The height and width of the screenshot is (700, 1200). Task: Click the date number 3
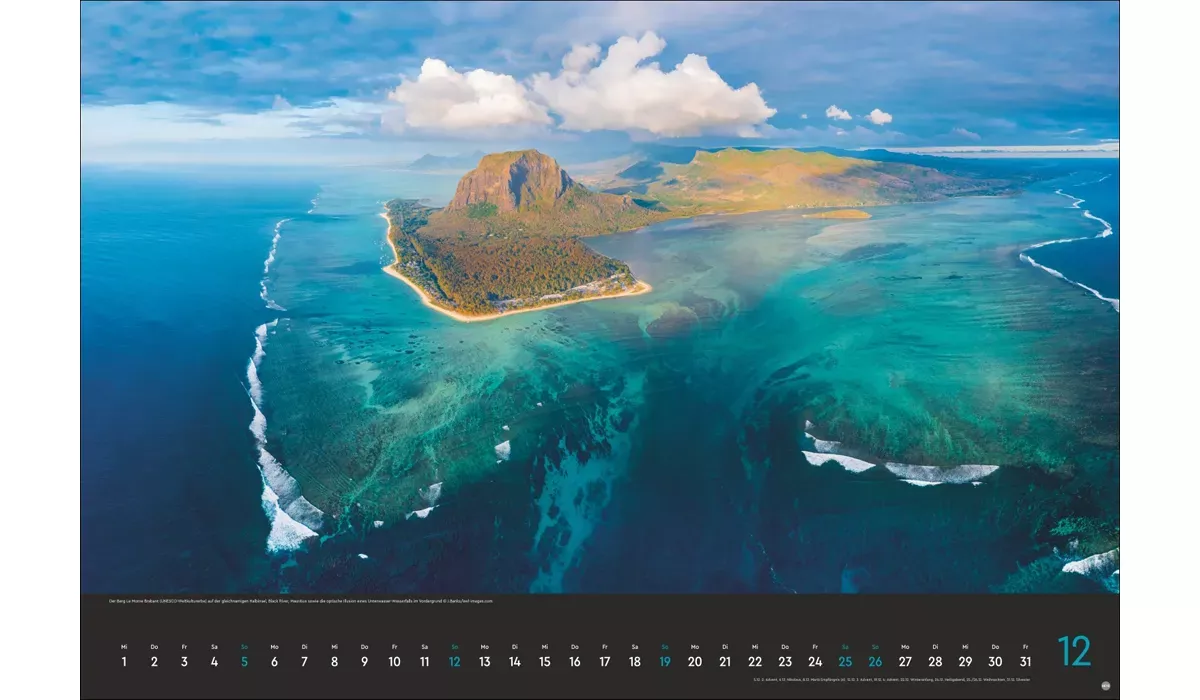click(x=184, y=661)
